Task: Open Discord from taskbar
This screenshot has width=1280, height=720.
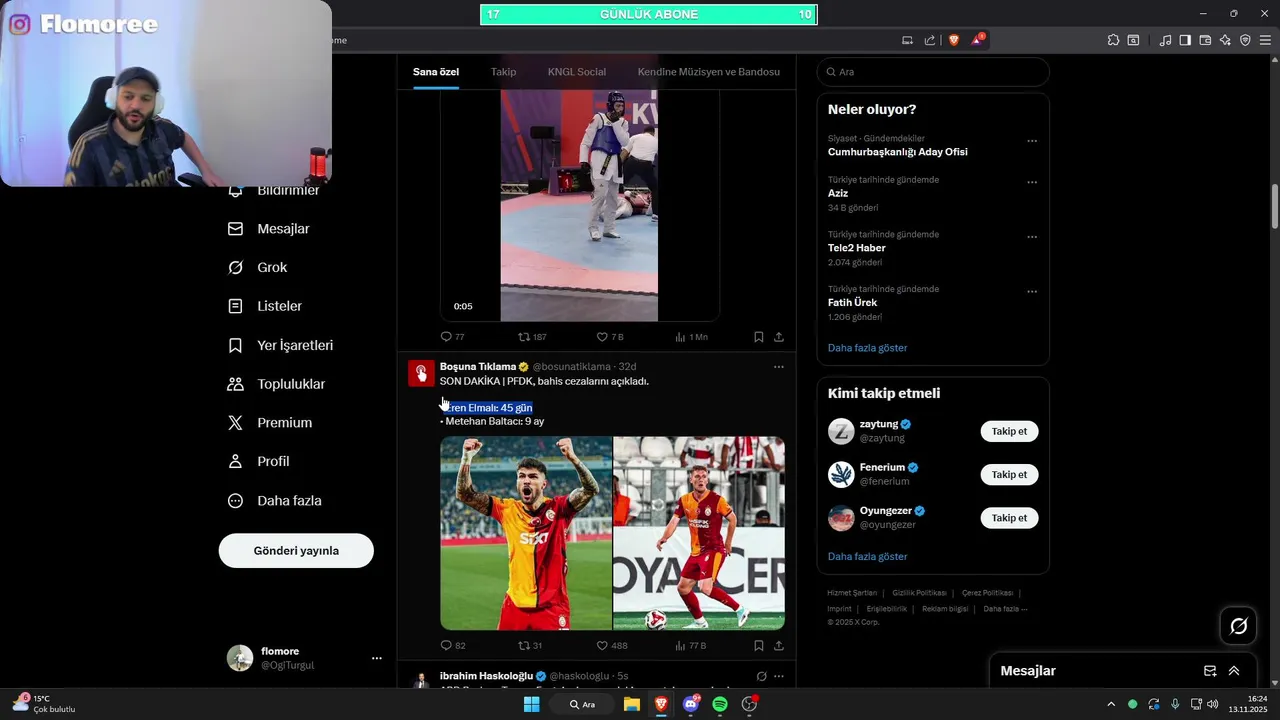Action: 690,704
